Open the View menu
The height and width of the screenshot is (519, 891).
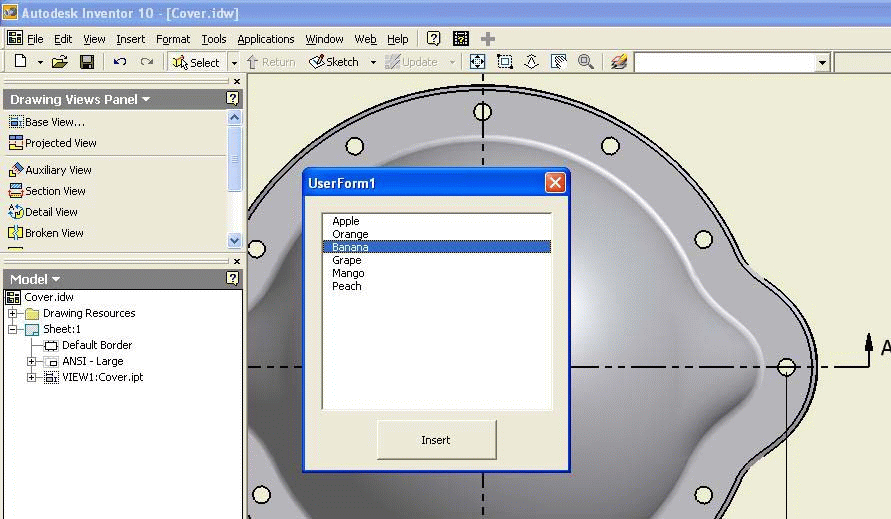94,39
